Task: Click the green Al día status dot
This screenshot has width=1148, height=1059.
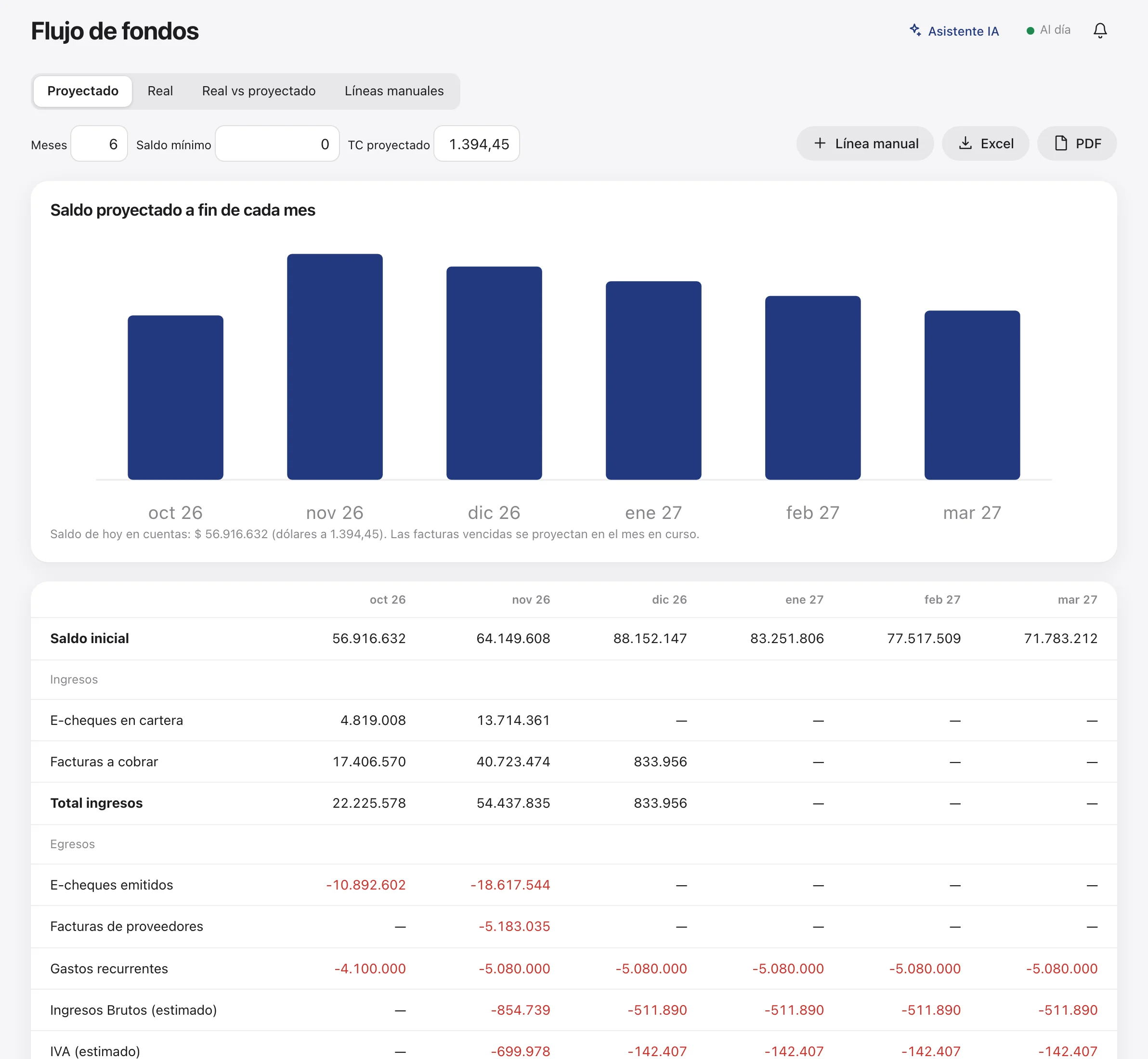Action: click(1030, 31)
